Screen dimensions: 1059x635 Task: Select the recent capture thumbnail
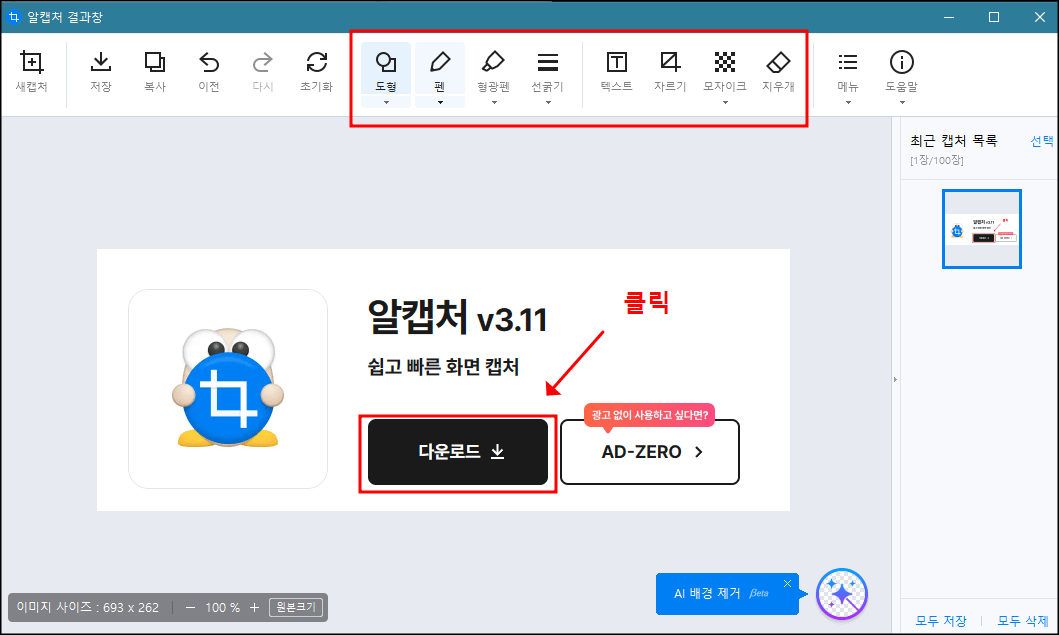[981, 229]
